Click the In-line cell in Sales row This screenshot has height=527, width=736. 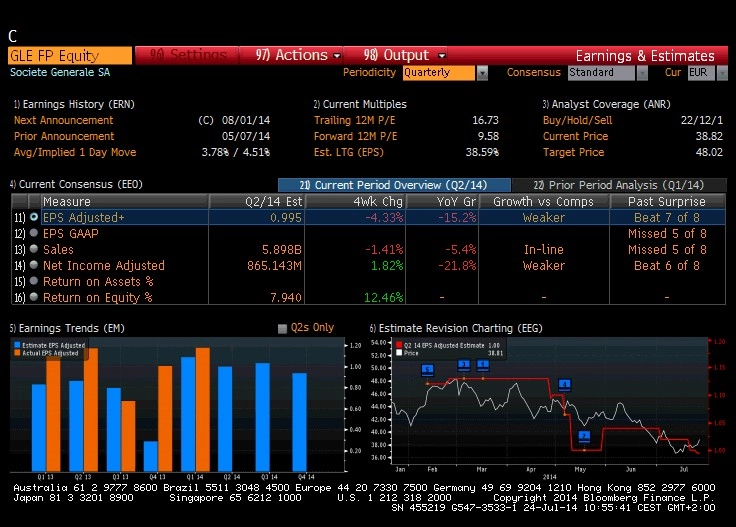(544, 249)
